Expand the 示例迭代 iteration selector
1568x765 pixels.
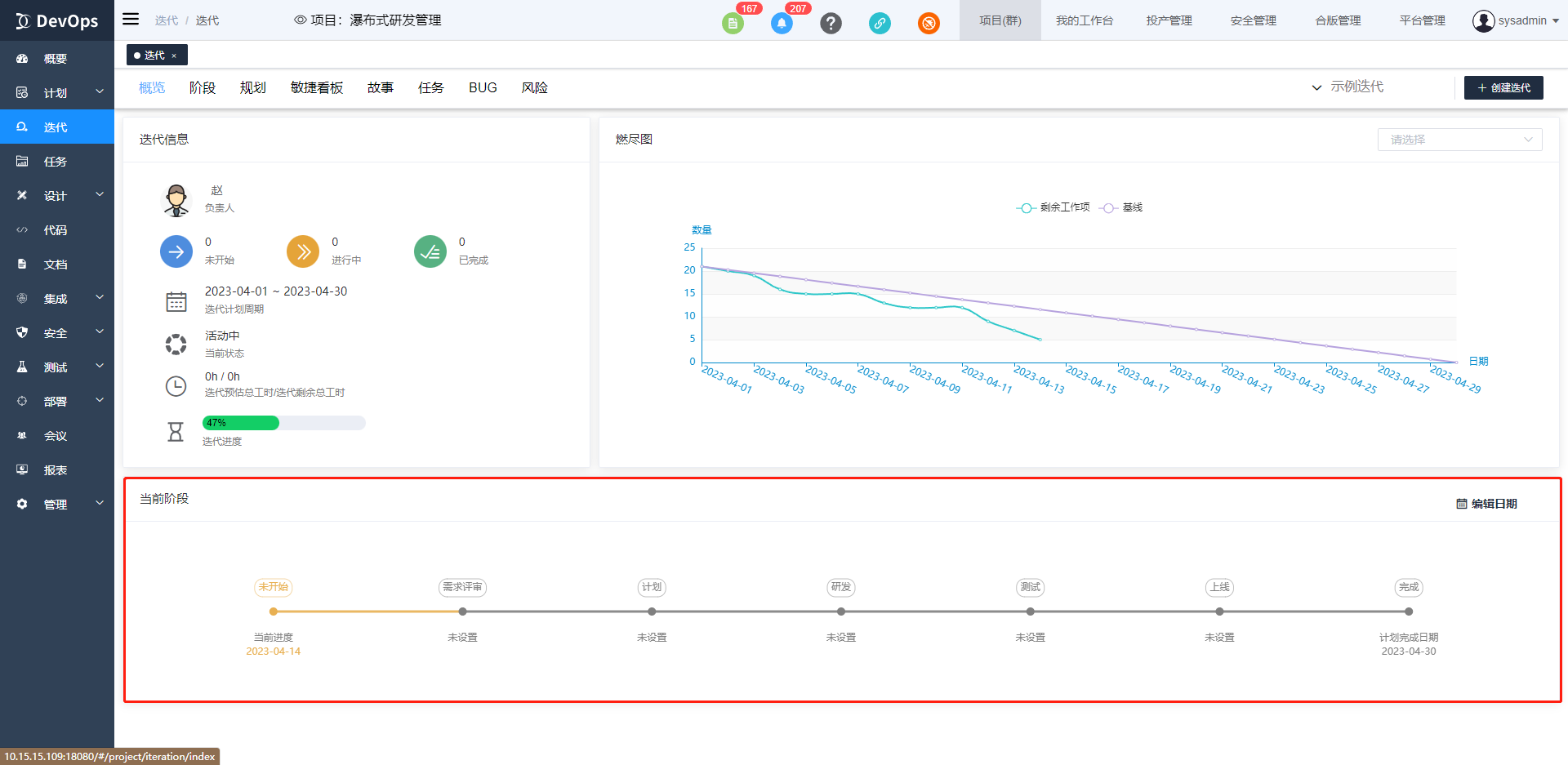click(x=1347, y=87)
